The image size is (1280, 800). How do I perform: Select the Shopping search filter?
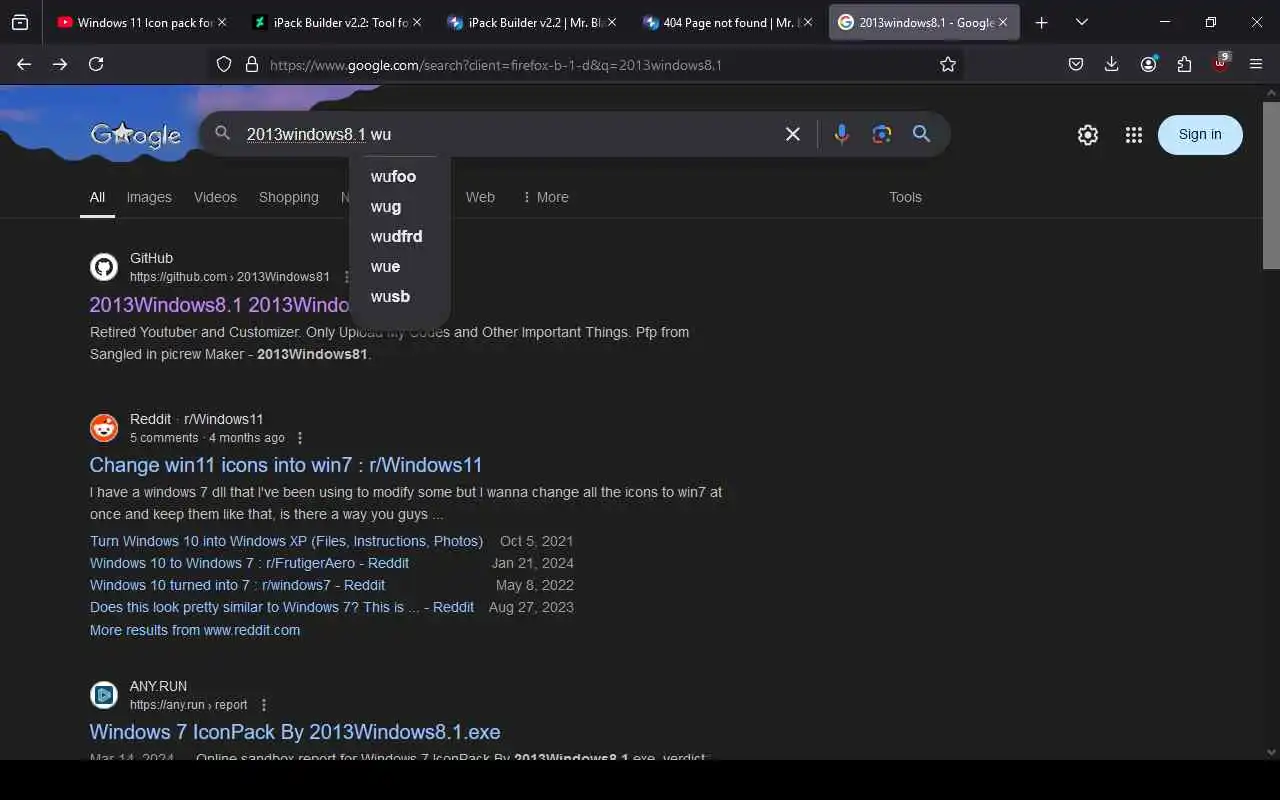point(288,197)
